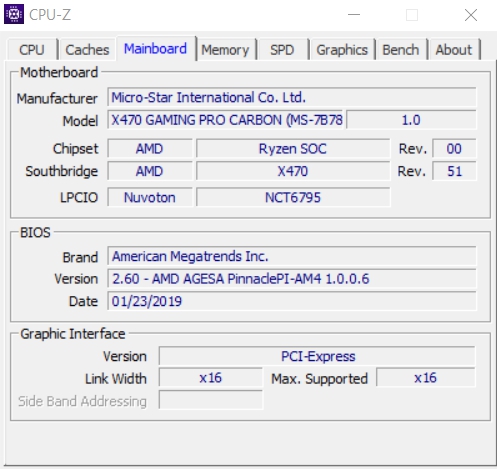
Task: Click the Side Band Addressing label
Action: point(82,401)
